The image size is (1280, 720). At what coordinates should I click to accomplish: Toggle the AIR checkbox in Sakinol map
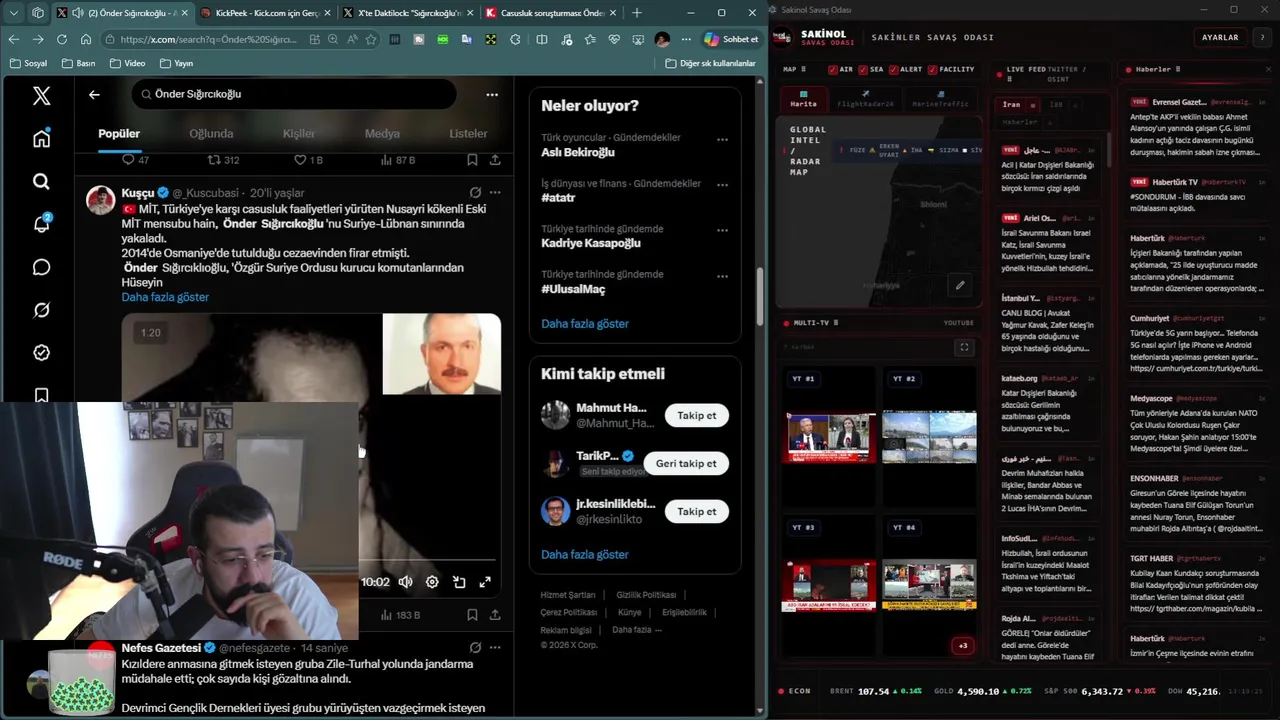[x=833, y=70]
